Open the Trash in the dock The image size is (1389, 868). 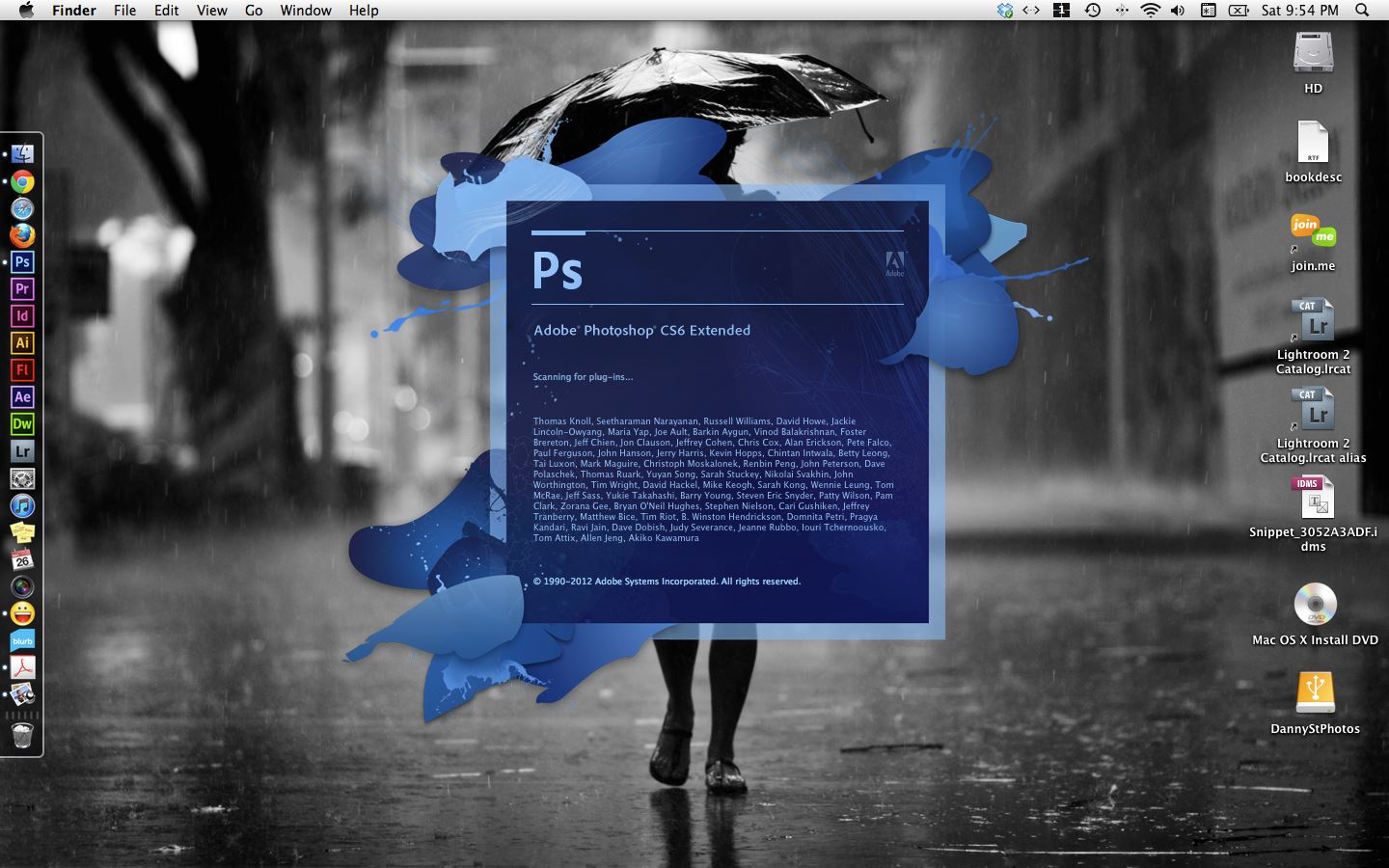[x=22, y=736]
